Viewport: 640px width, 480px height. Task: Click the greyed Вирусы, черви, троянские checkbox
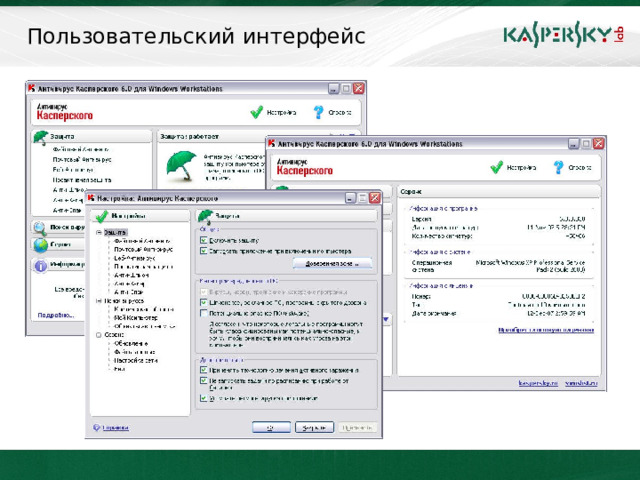203,292
